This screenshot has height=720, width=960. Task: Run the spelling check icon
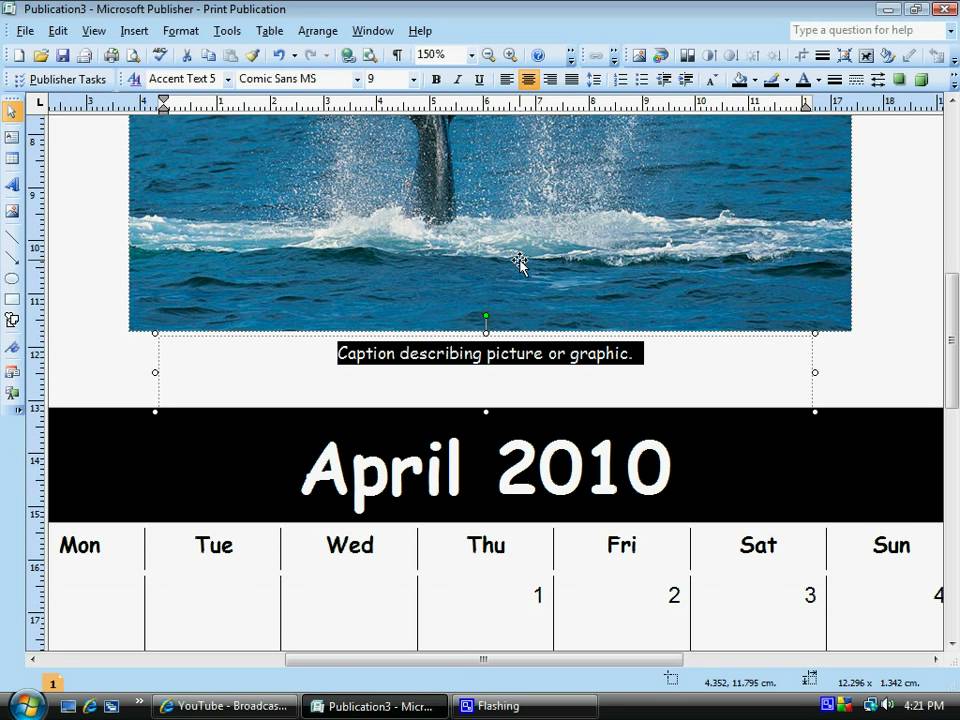[x=160, y=56]
